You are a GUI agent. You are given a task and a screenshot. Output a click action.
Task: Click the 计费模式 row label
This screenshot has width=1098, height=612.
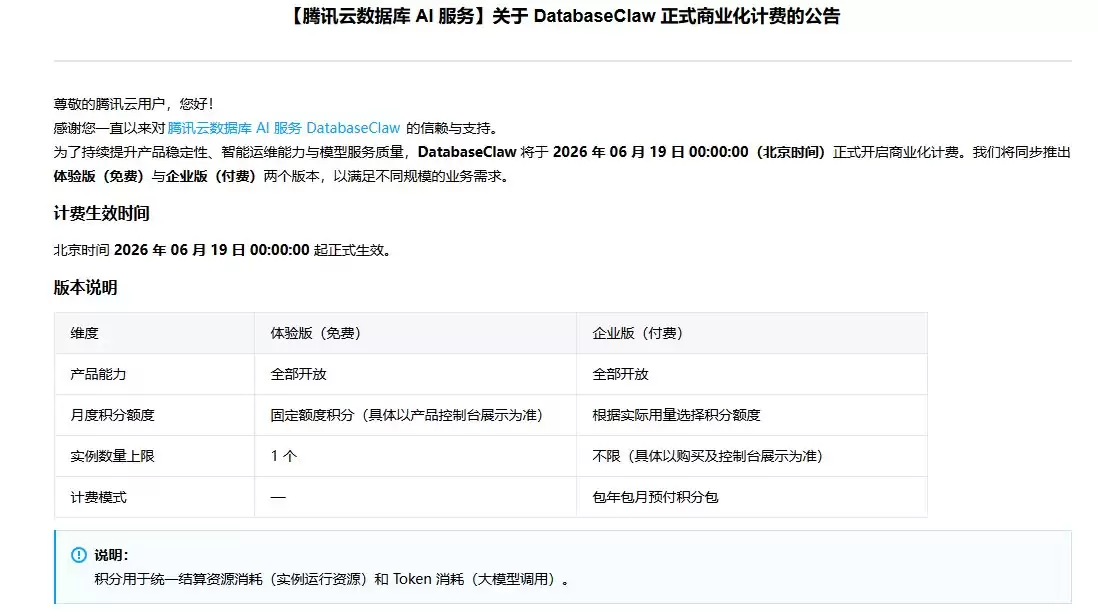click(98, 498)
